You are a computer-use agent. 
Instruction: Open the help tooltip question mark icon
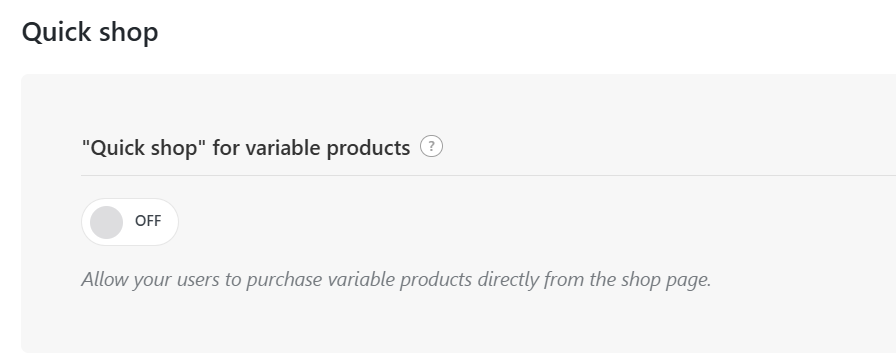431,146
